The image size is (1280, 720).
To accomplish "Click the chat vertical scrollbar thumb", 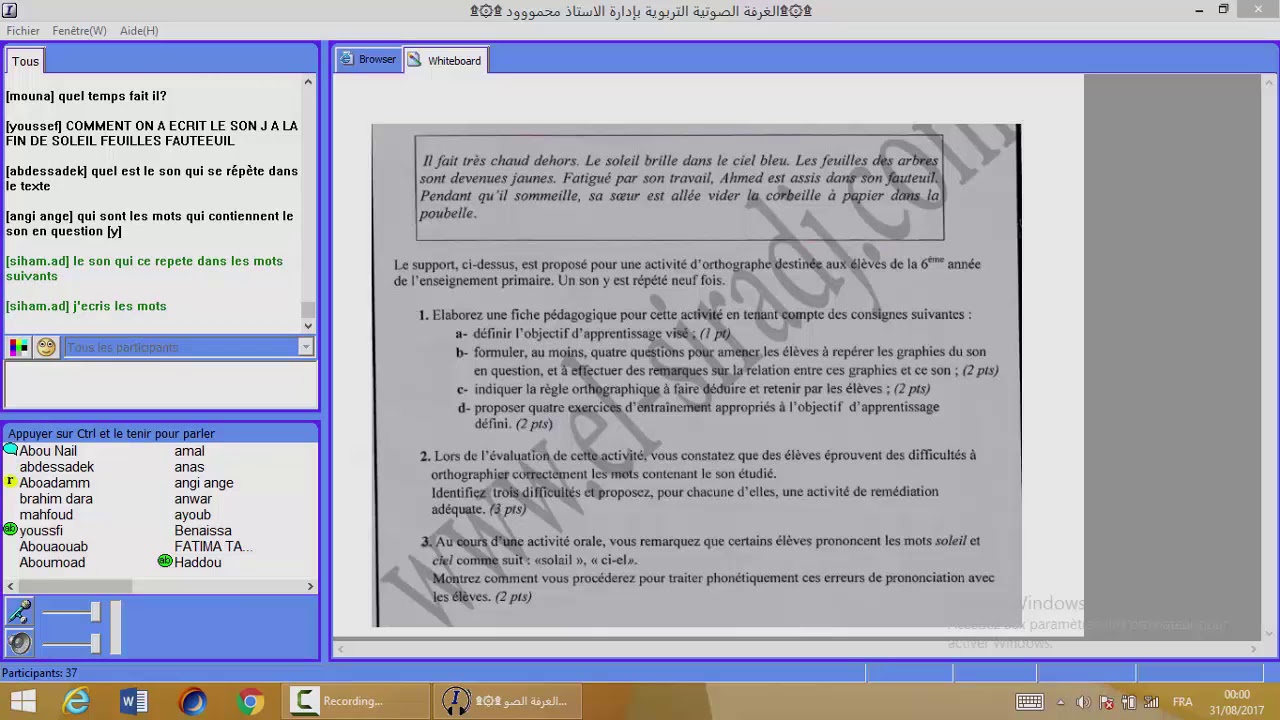I will (308, 309).
